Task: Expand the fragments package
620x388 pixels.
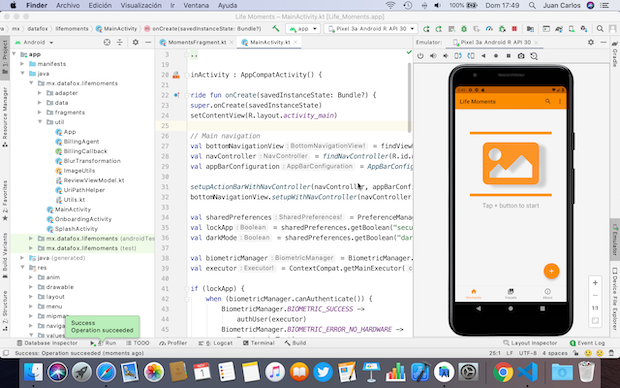Action: [40, 112]
